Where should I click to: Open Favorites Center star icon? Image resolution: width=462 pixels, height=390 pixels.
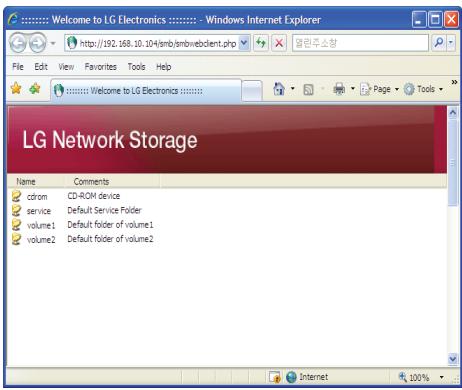(x=16, y=89)
